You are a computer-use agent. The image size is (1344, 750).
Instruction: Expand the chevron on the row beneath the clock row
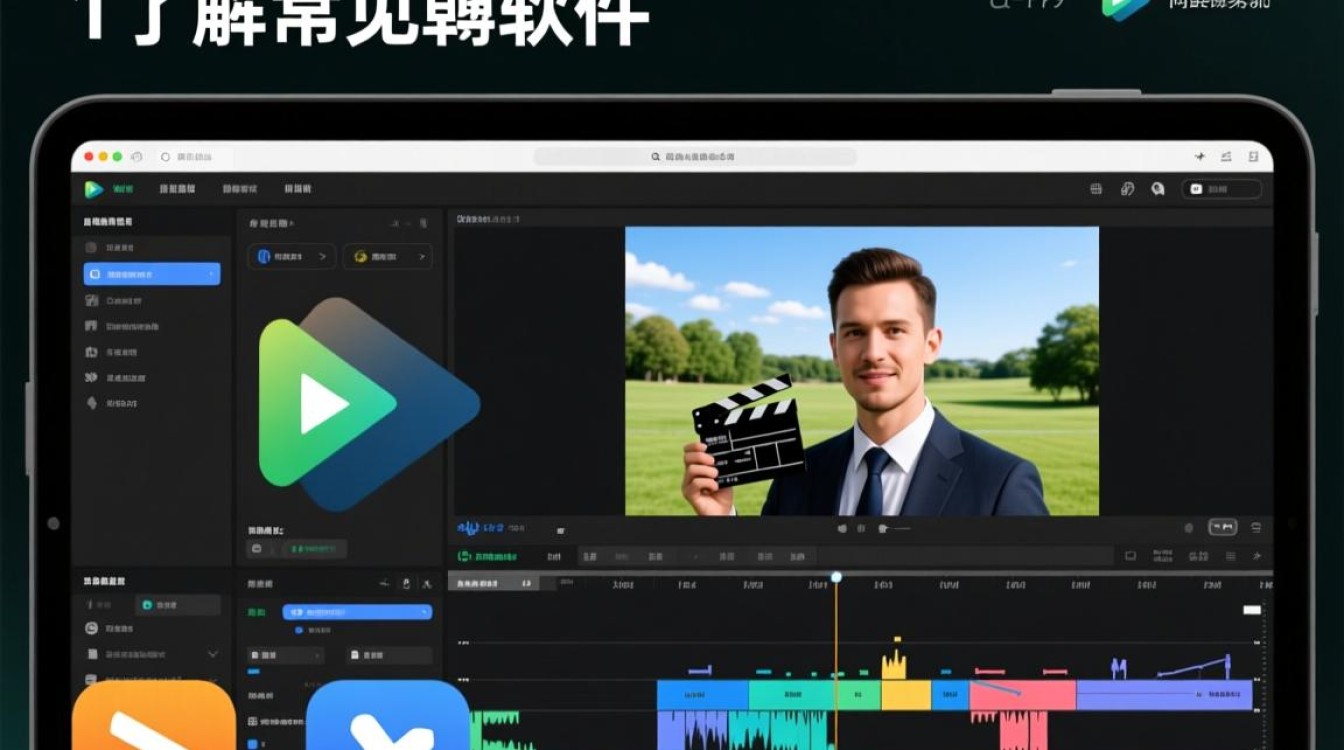tap(212, 654)
